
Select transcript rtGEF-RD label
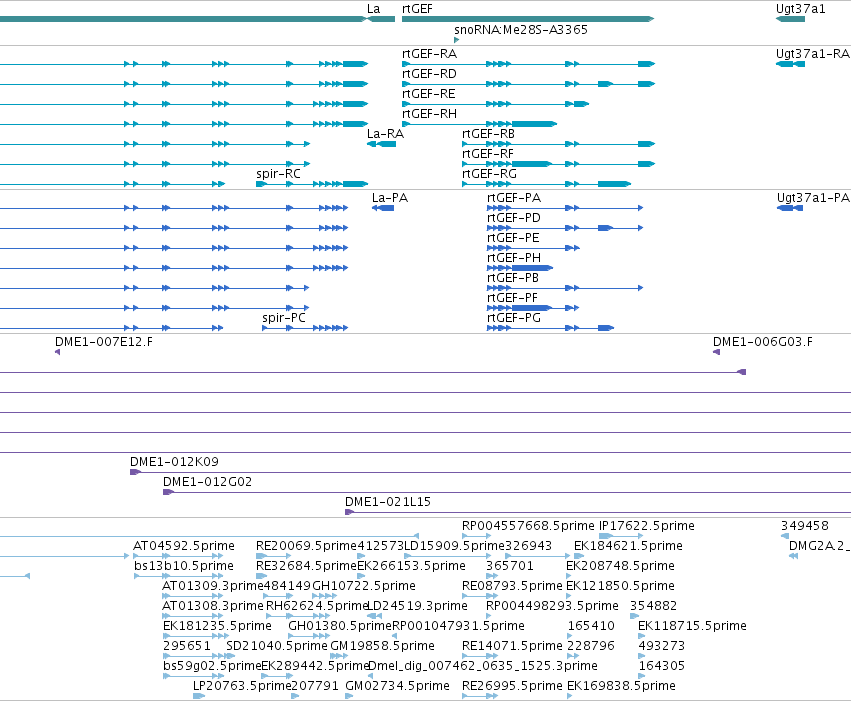coord(429,74)
